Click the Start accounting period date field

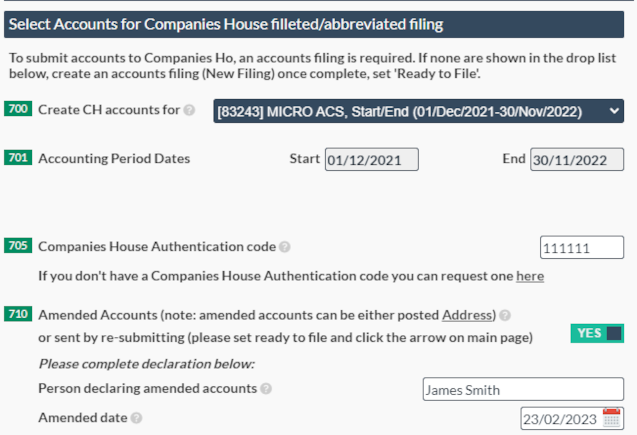371,159
